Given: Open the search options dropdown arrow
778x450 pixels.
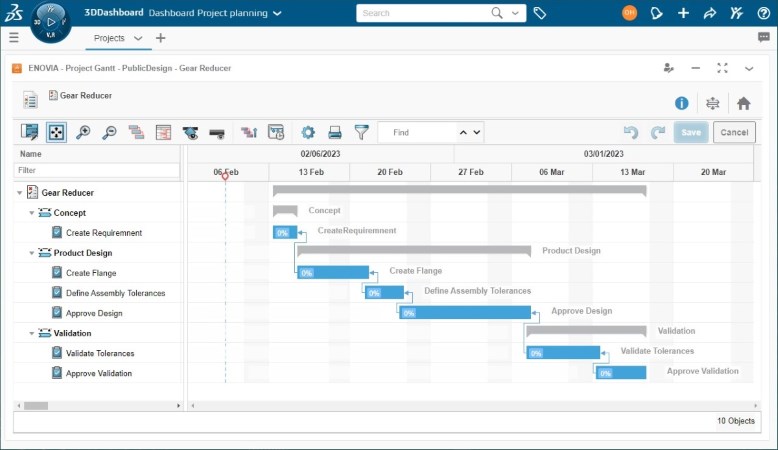Looking at the screenshot, I should pyautogui.click(x=516, y=13).
